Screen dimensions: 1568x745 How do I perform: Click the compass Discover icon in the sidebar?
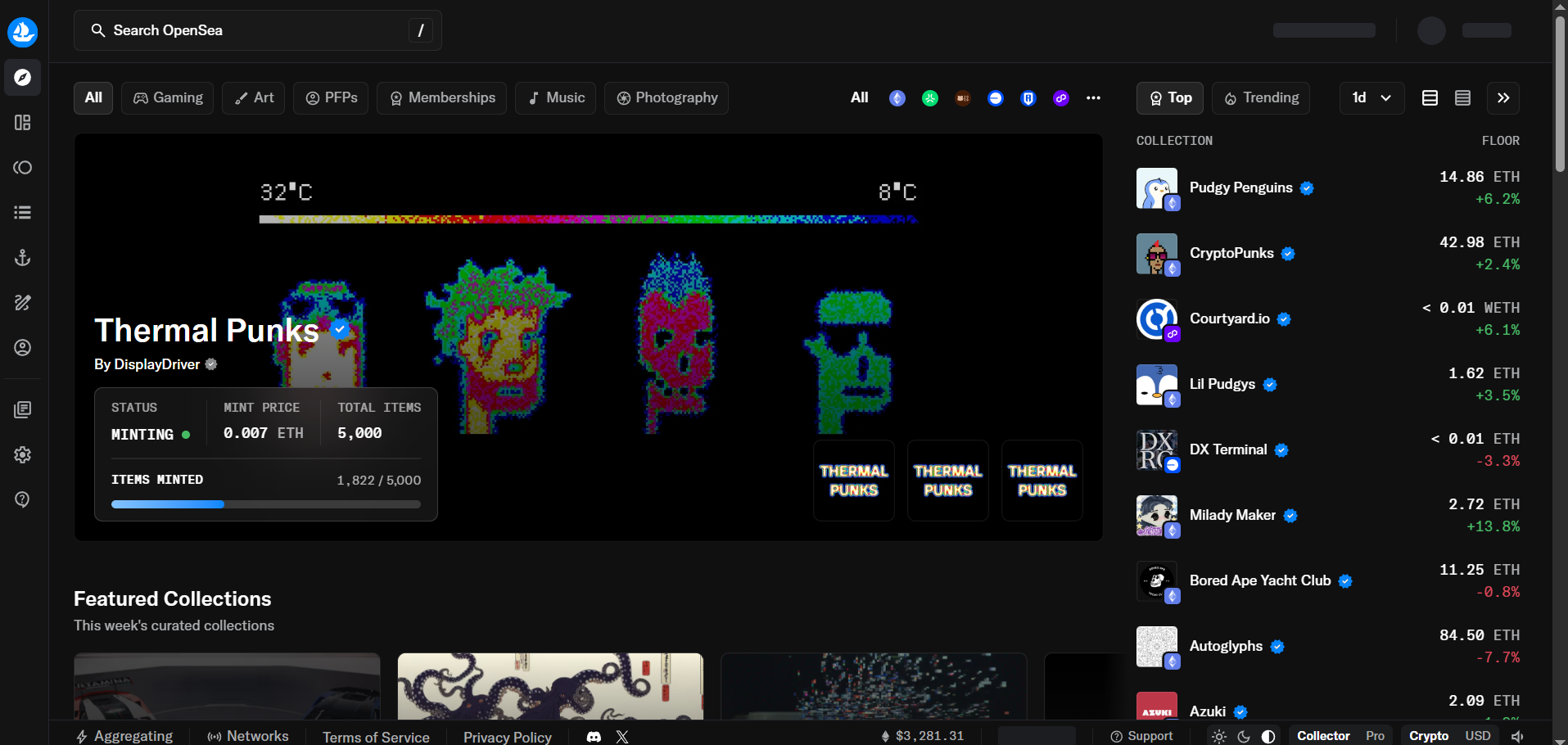point(23,78)
